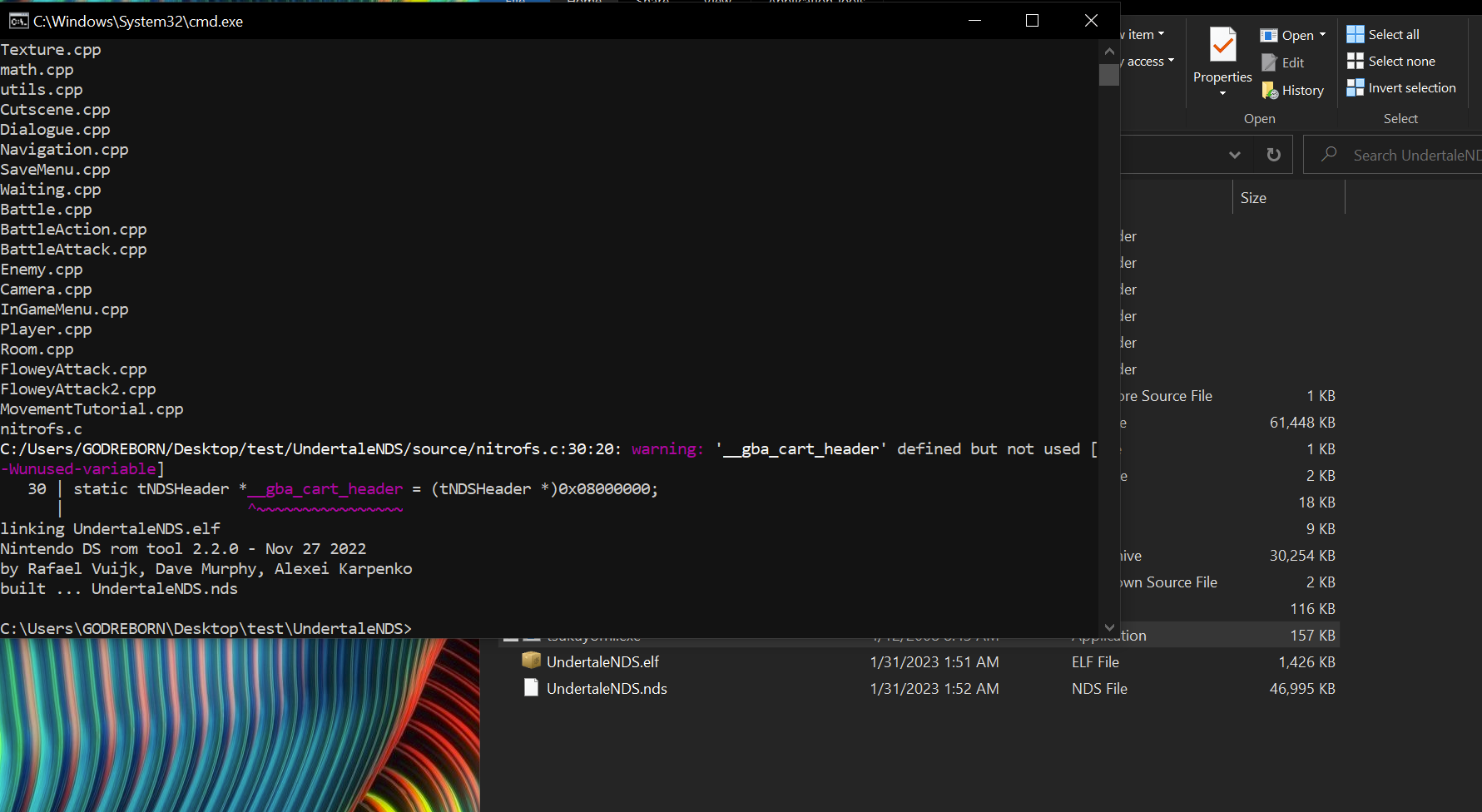Click the 46,995 KB size cell
The image size is (1482, 812).
point(1302,689)
